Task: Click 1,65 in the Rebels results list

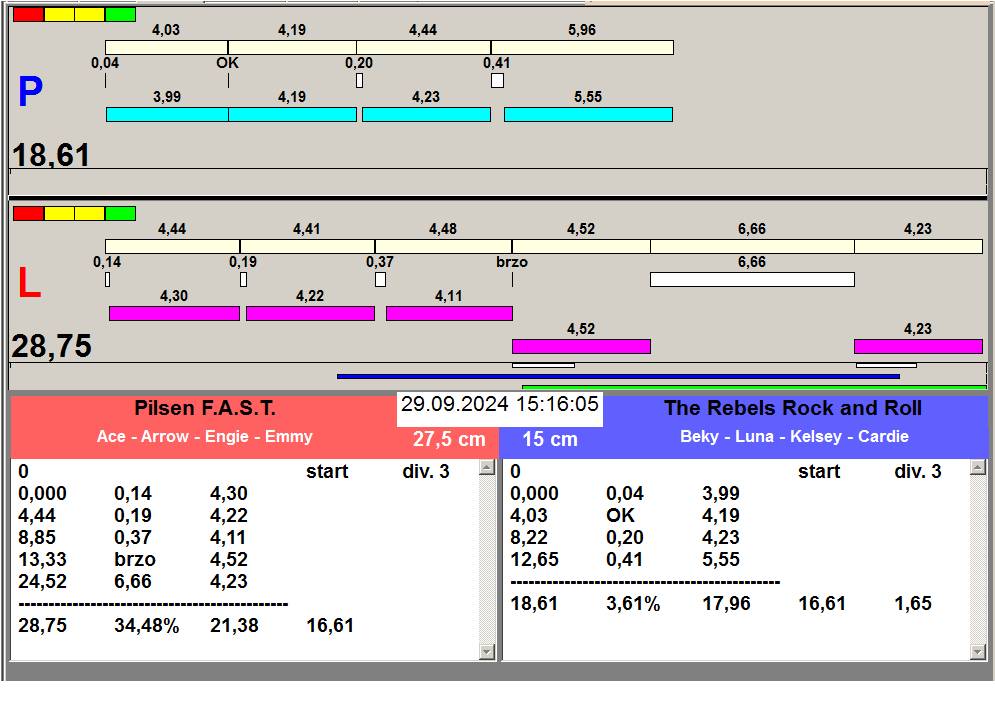Action: coord(913,604)
